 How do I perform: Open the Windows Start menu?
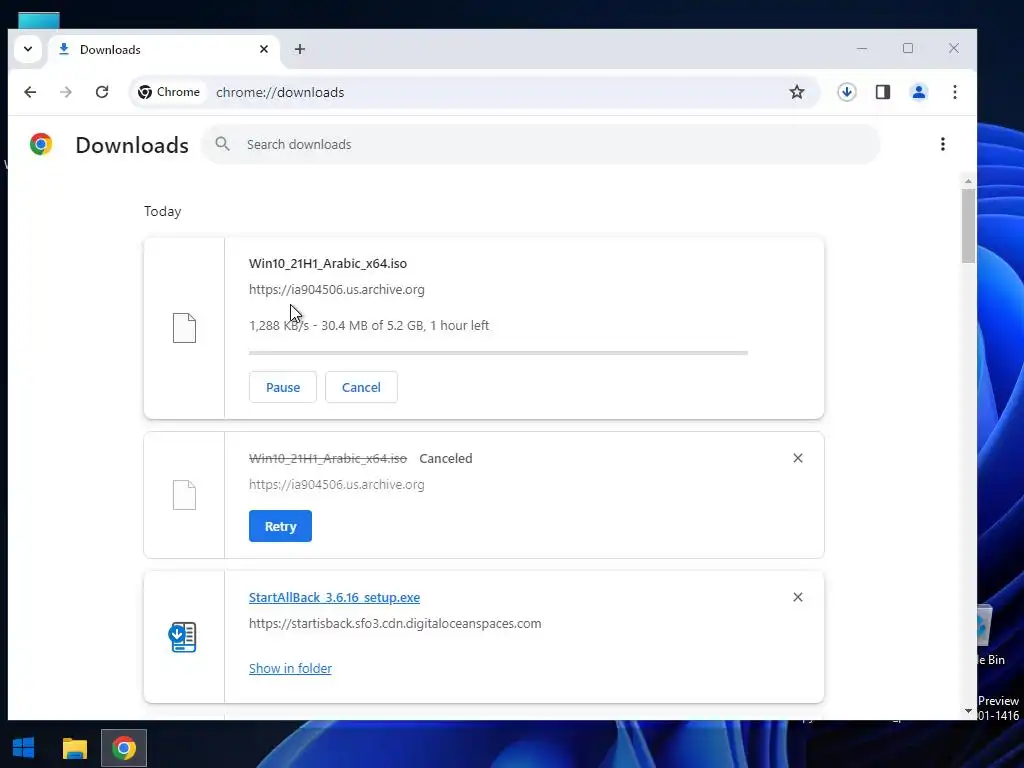pos(24,748)
